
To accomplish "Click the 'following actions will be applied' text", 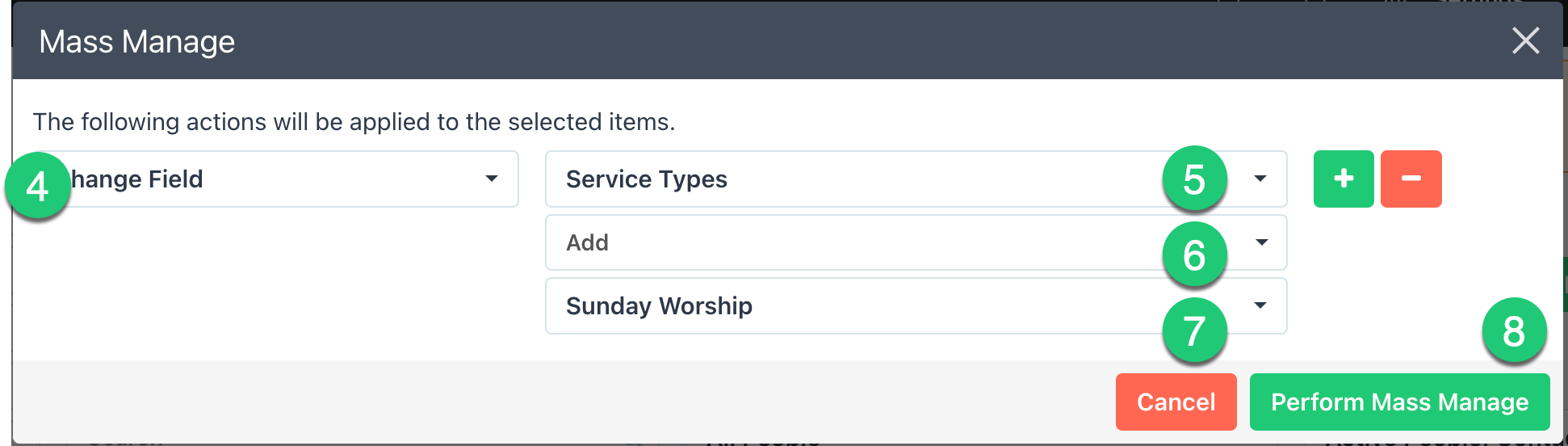I will (354, 122).
